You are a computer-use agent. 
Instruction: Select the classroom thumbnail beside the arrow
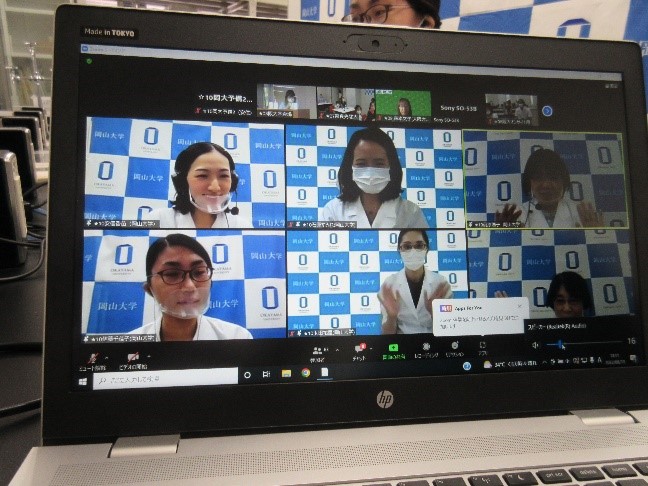(x=512, y=110)
